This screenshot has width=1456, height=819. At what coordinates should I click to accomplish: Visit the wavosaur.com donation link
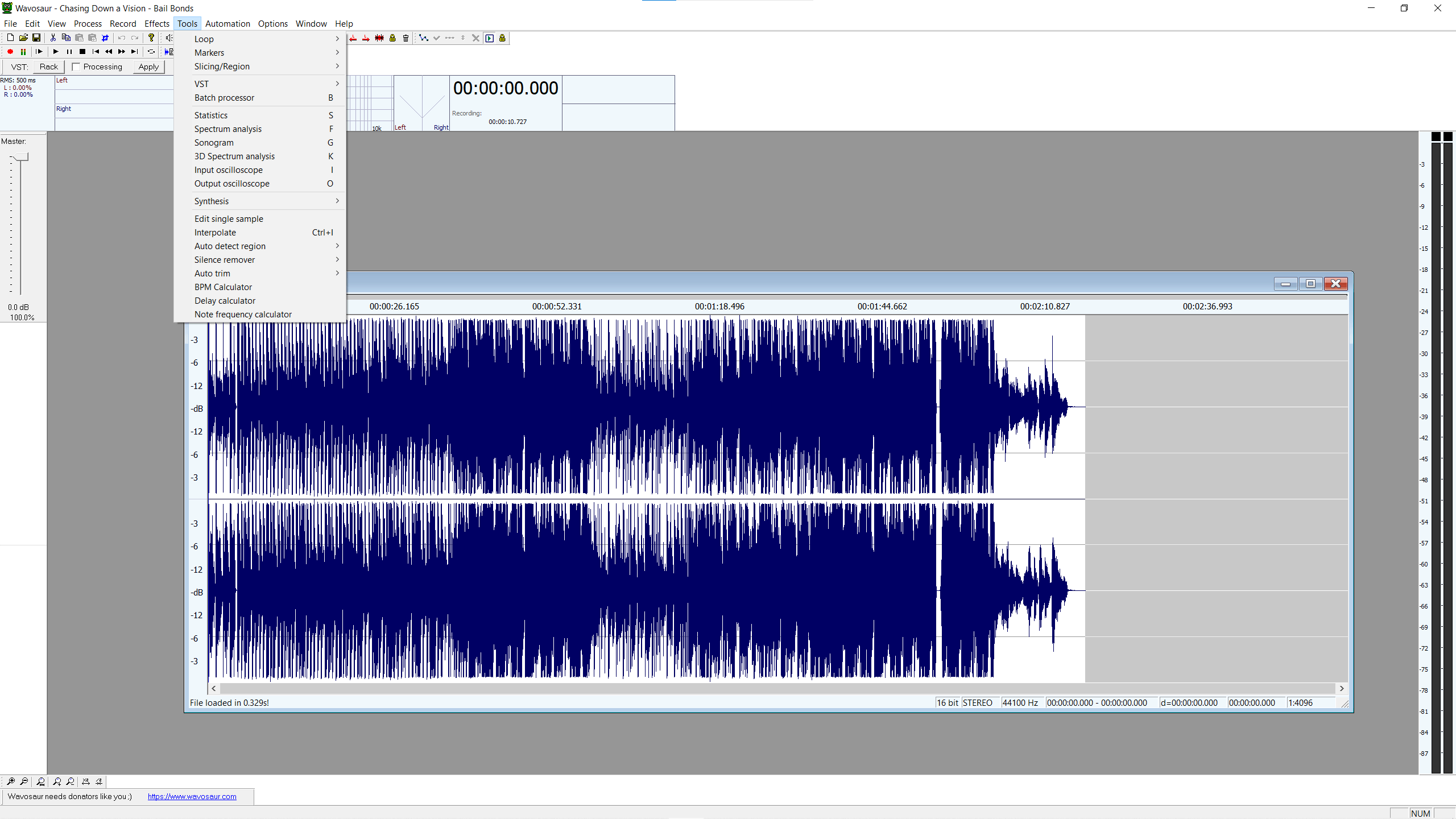[x=192, y=796]
